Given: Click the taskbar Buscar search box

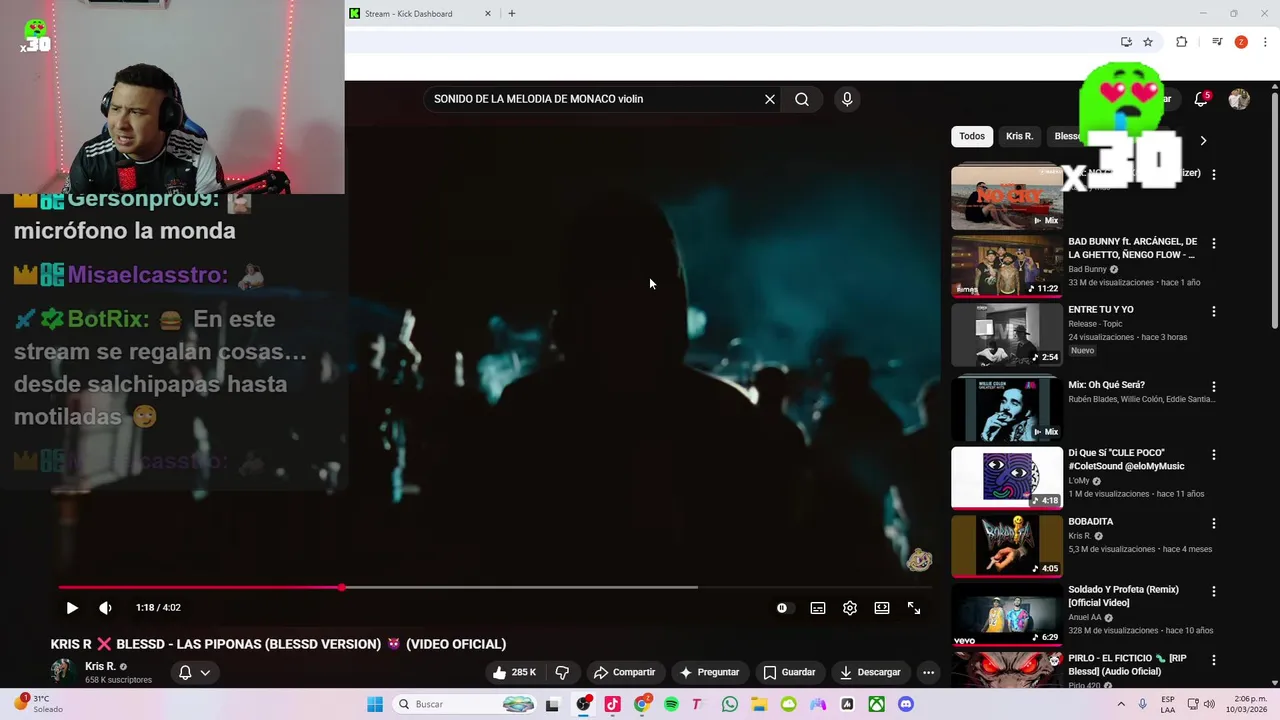Looking at the screenshot, I should (x=464, y=704).
